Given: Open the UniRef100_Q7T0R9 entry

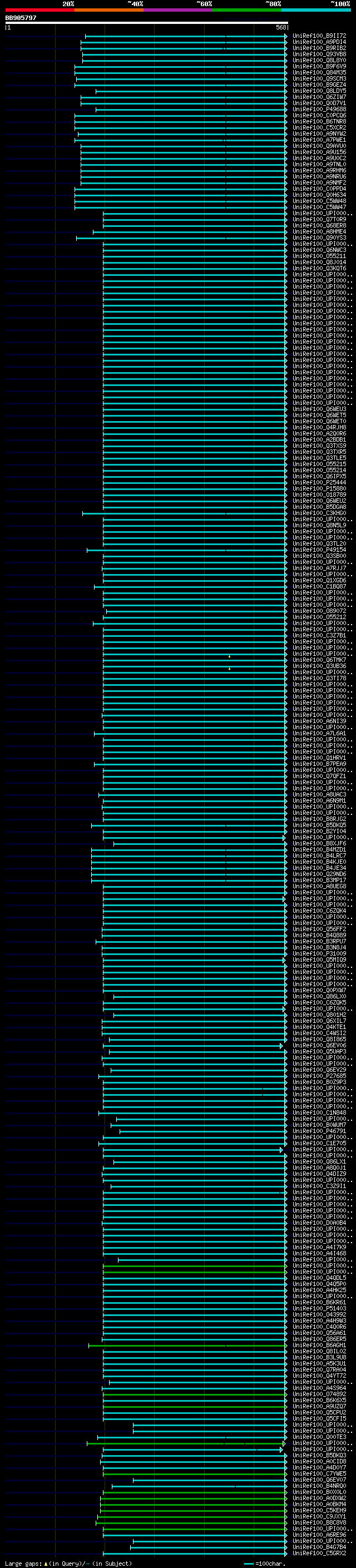Looking at the screenshot, I should (x=319, y=219).
